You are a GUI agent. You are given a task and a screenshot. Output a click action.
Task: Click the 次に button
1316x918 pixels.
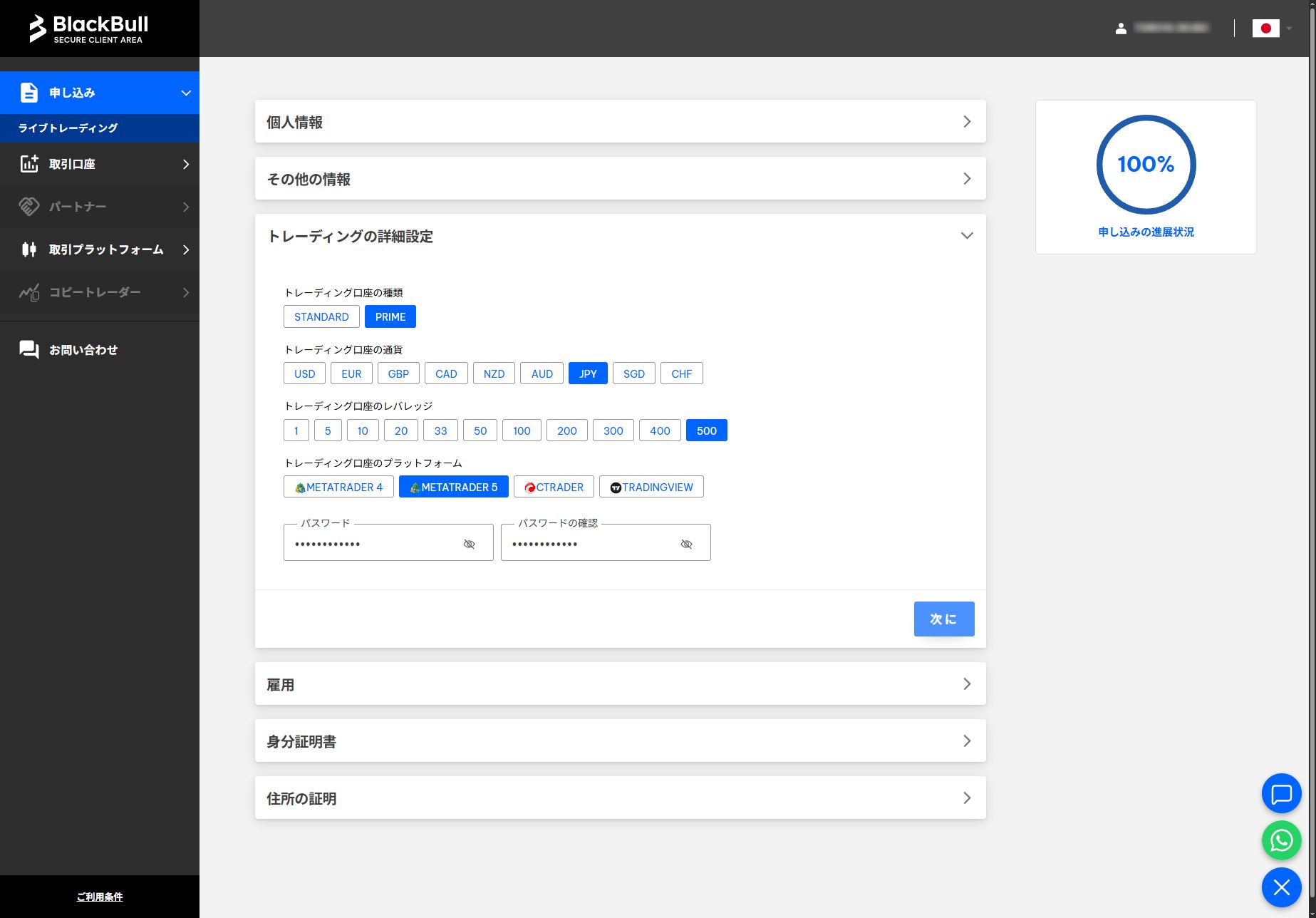coord(943,619)
